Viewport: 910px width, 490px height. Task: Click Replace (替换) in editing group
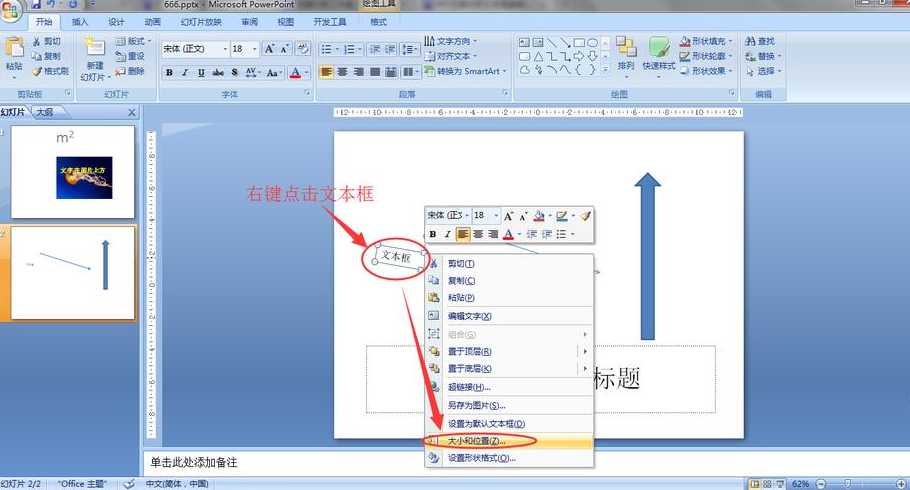point(763,56)
